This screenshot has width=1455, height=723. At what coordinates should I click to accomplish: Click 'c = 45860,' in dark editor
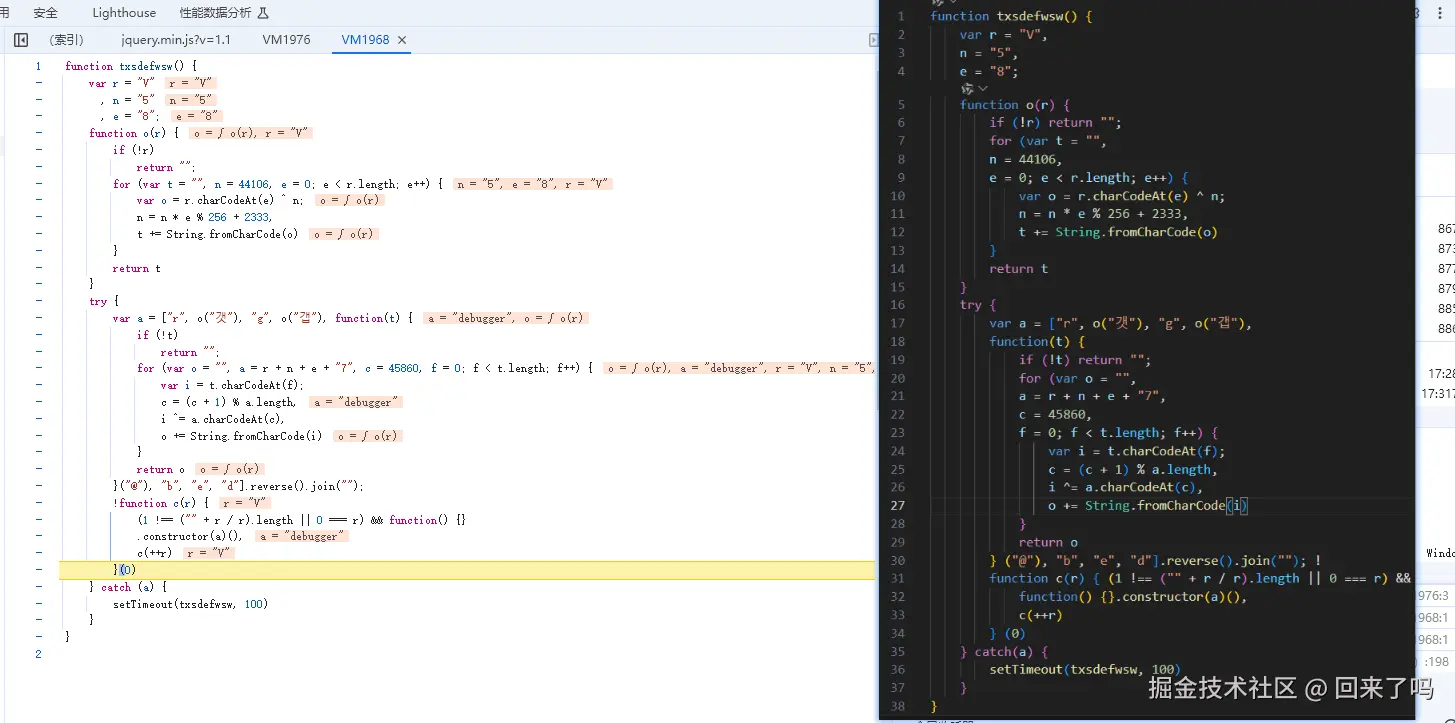[x=1055, y=415]
